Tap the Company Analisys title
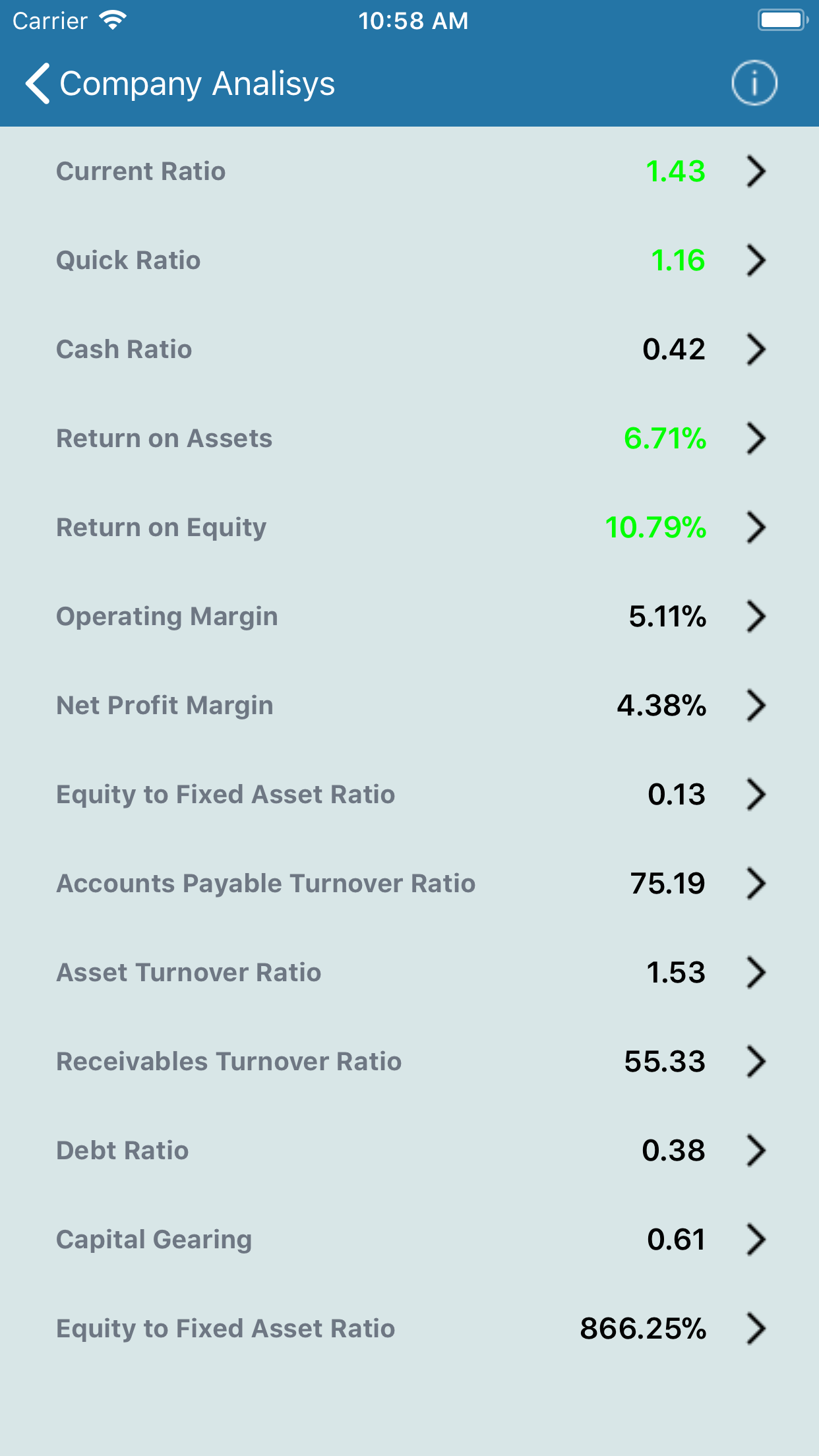The image size is (819, 1456). (x=197, y=84)
